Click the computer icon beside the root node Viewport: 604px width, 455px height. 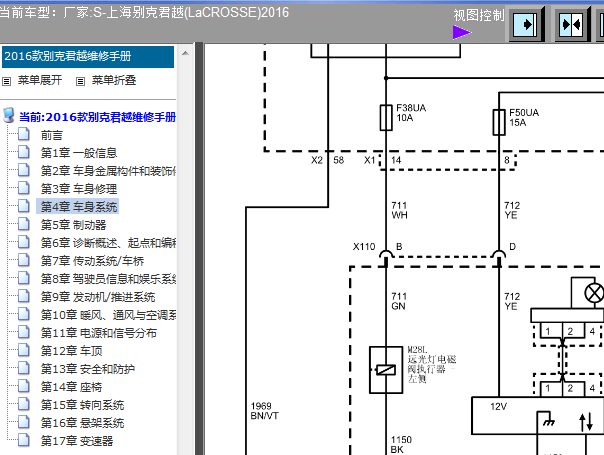point(9,115)
